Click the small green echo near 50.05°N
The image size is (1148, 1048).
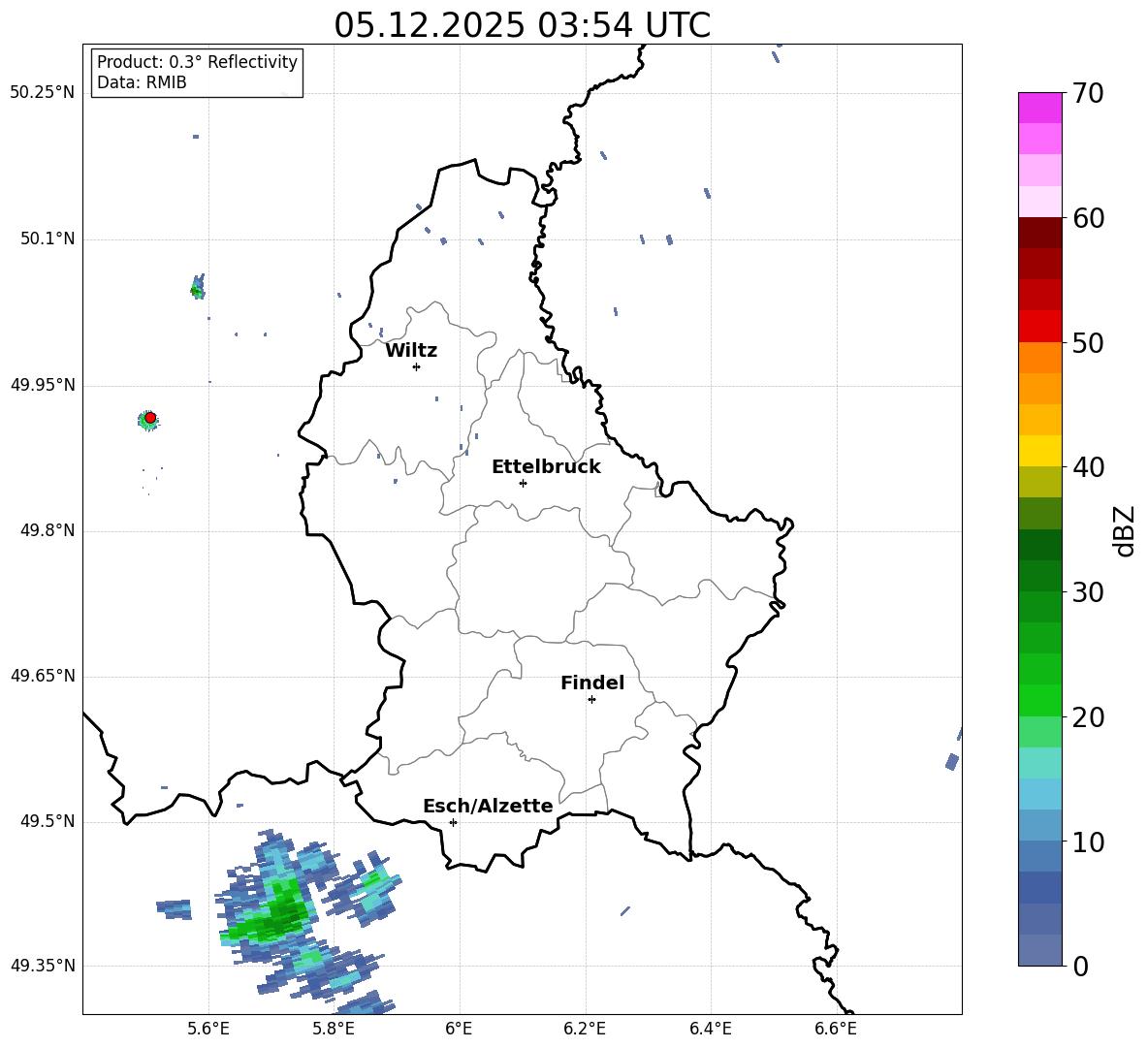click(x=198, y=287)
